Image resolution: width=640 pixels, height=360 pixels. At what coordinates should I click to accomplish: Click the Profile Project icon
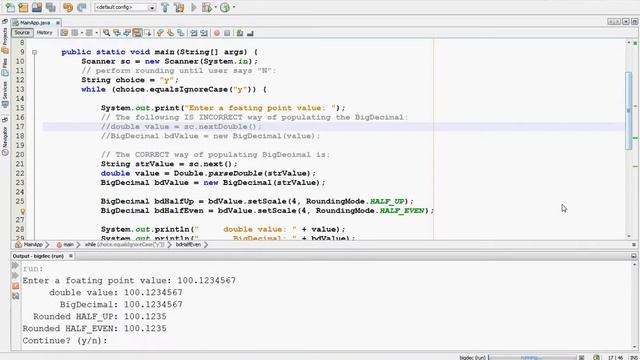(x=225, y=7)
